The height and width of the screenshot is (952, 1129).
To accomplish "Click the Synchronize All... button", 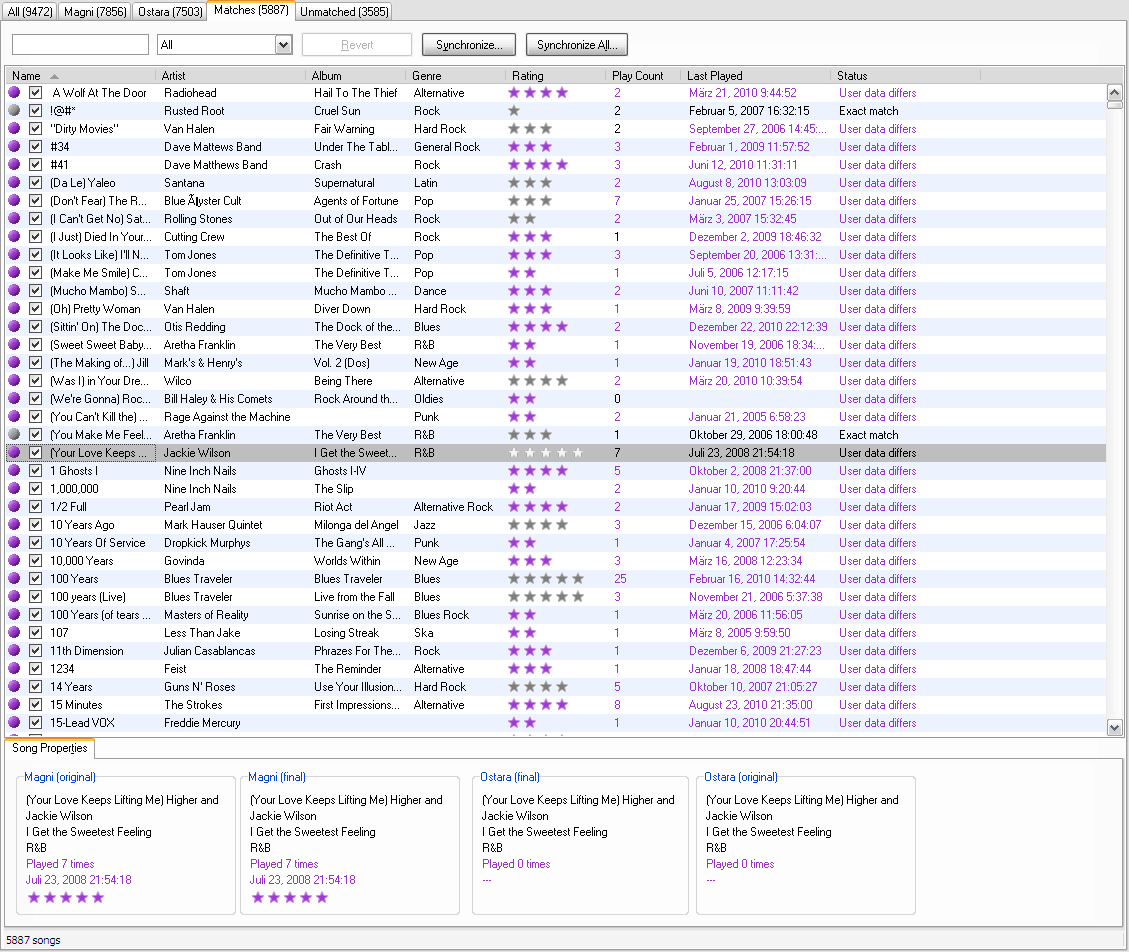I will (x=577, y=45).
